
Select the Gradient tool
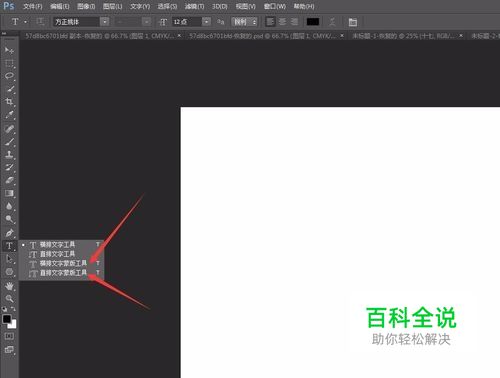(9, 193)
